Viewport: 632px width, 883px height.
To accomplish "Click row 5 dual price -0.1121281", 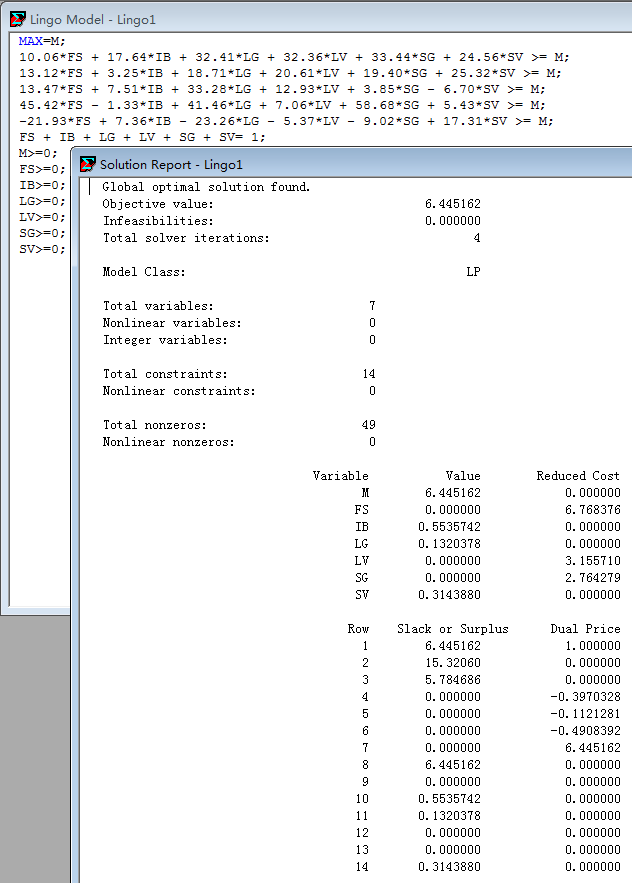I will [x=585, y=713].
